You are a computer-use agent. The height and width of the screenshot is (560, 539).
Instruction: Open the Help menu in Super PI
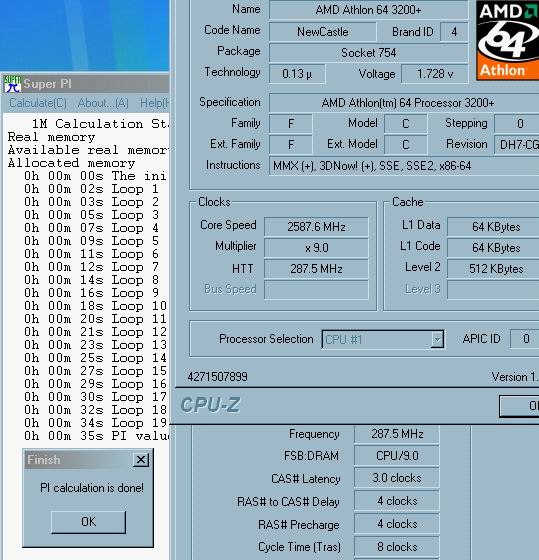154,103
